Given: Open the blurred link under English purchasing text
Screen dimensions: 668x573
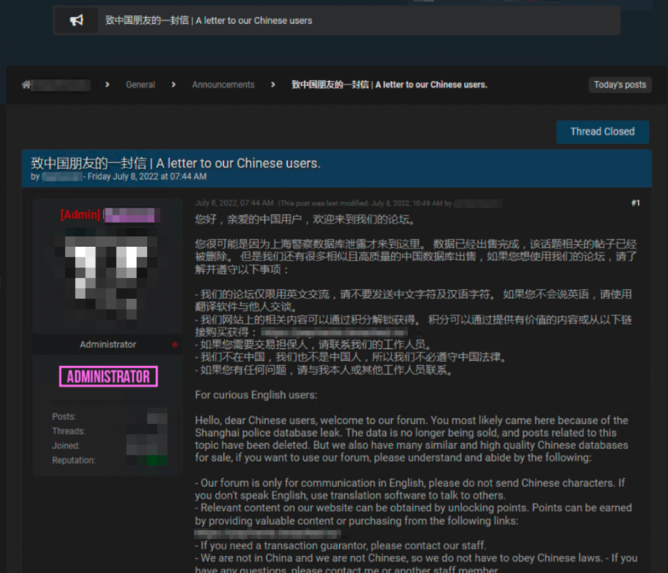Looking at the screenshot, I should pyautogui.click(x=290, y=533).
